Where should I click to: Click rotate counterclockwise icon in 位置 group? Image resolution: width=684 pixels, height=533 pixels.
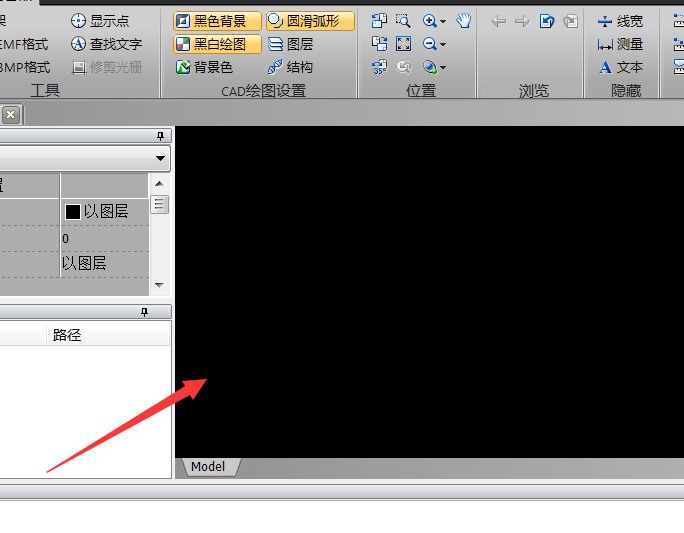(x=379, y=20)
